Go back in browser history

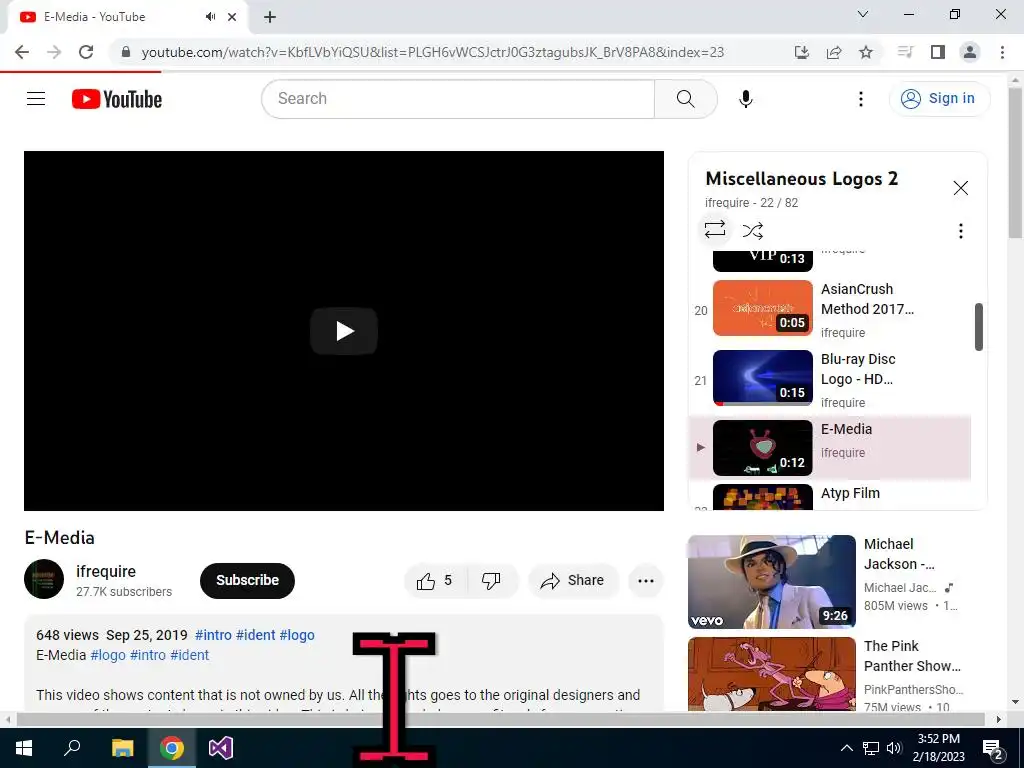click(22, 52)
